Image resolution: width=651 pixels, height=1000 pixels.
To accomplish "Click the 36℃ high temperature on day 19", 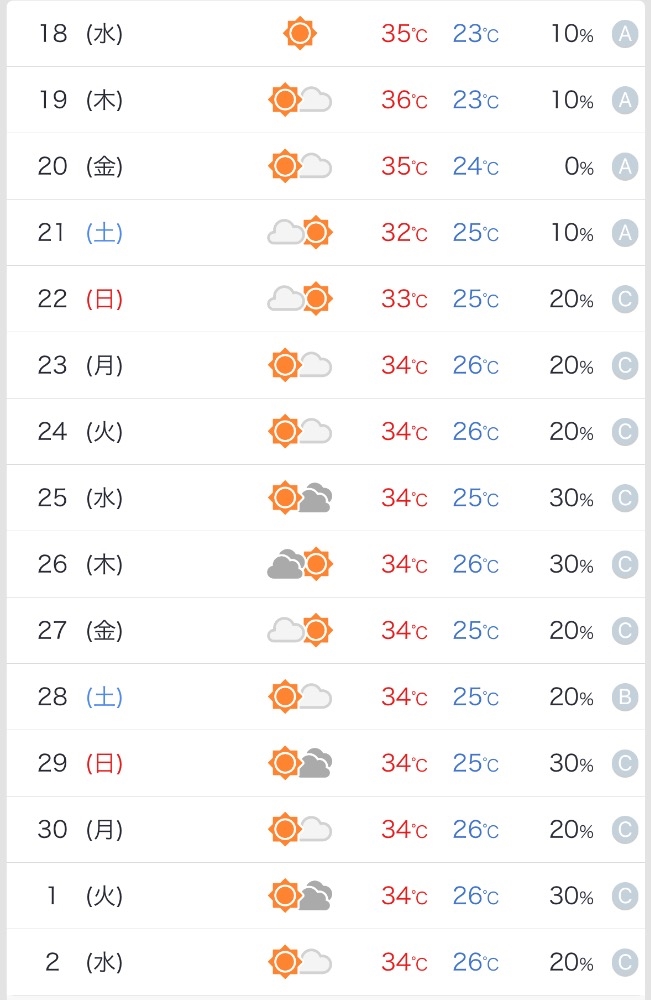I will pos(404,100).
